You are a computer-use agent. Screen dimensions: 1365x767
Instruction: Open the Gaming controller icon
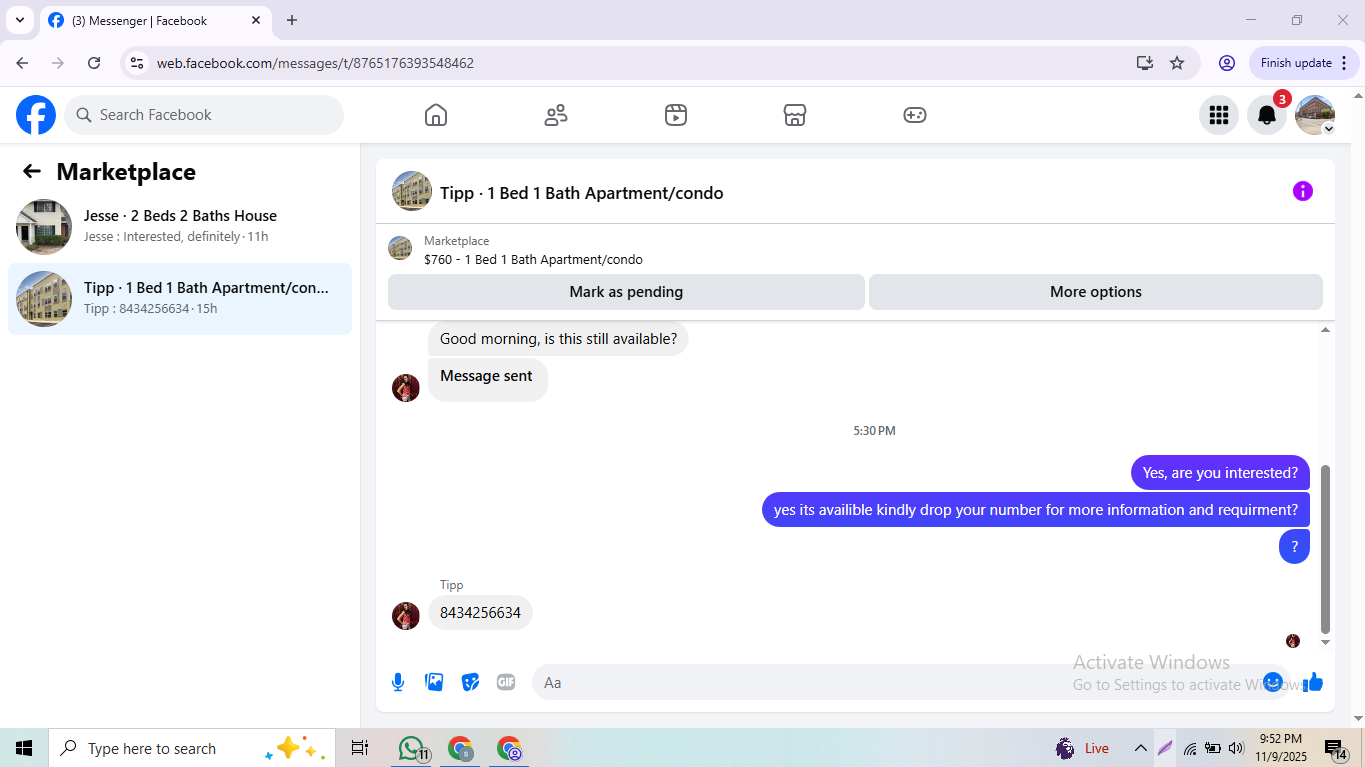click(915, 115)
